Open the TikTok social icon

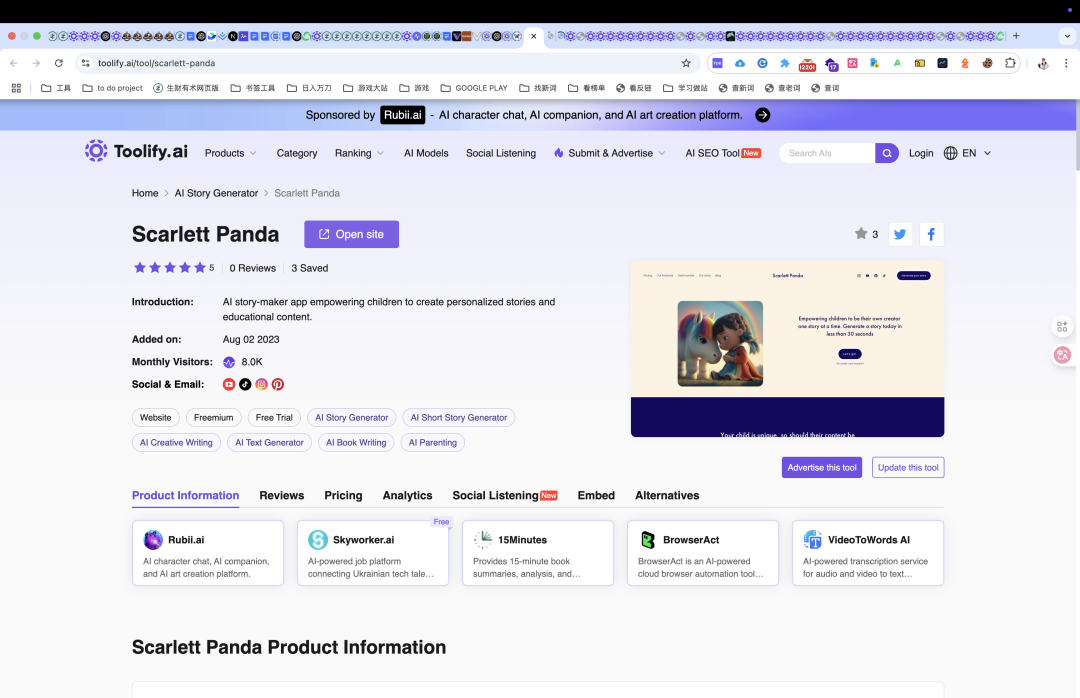tap(245, 384)
